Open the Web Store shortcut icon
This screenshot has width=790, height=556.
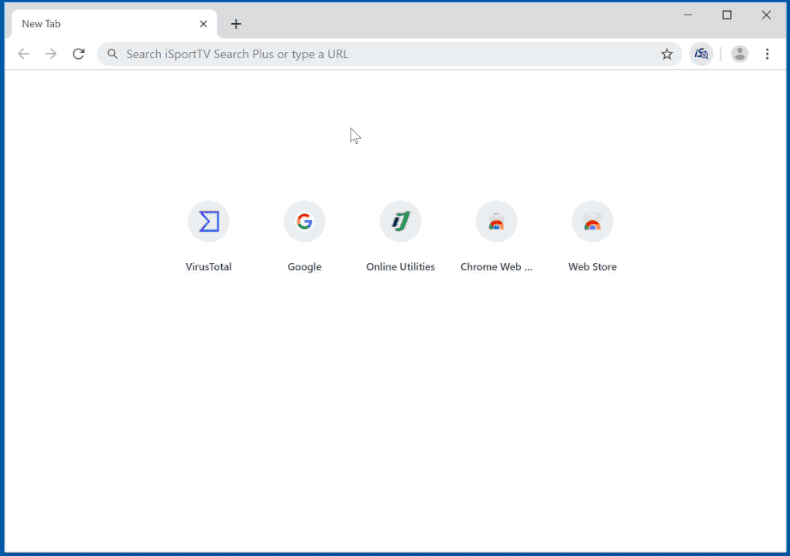tap(592, 222)
